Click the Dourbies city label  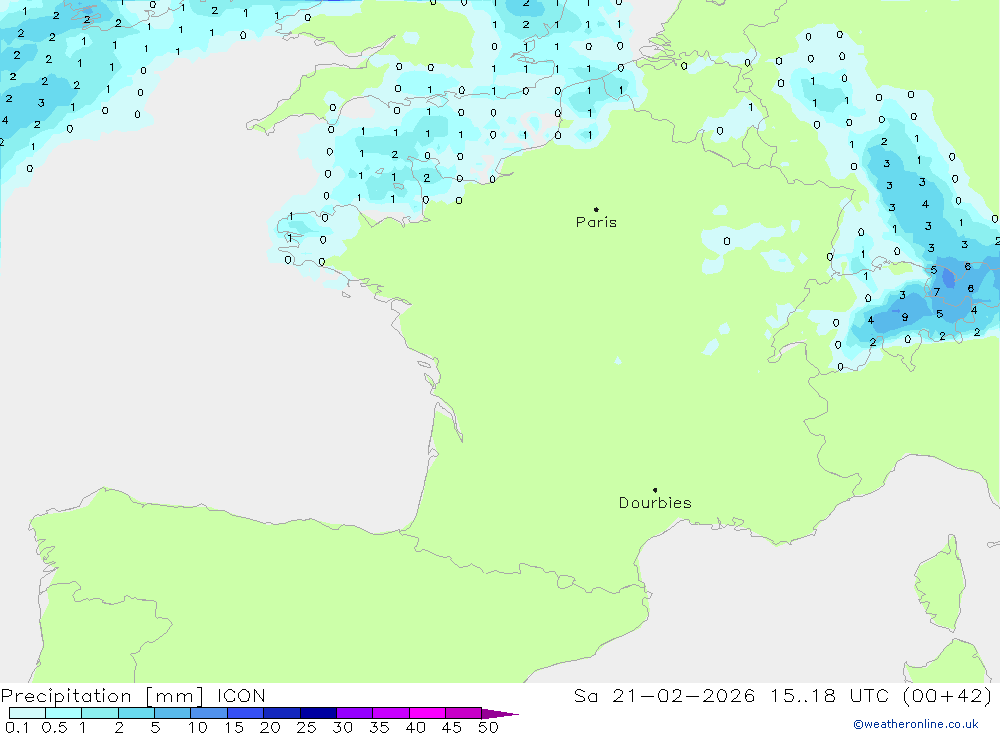(x=655, y=503)
